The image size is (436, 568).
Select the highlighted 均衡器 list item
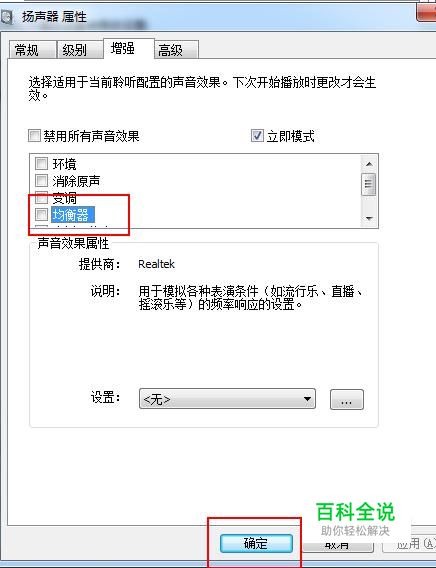(73, 214)
